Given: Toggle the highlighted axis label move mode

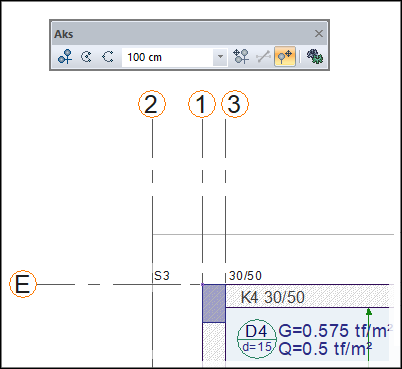Looking at the screenshot, I should coord(285,57).
